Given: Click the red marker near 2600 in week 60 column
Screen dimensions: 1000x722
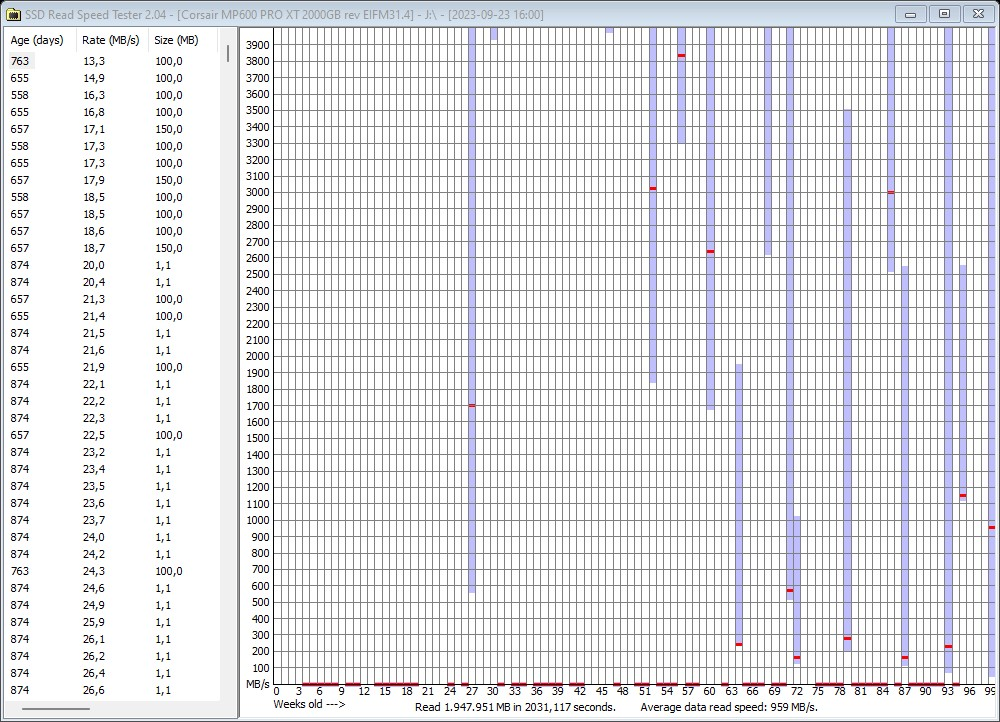Looking at the screenshot, I should pos(710,251).
